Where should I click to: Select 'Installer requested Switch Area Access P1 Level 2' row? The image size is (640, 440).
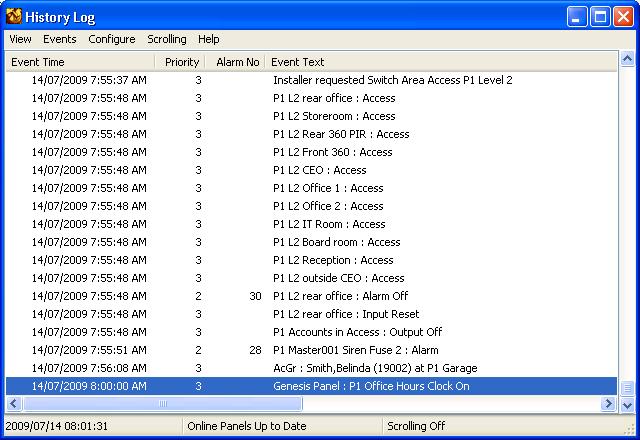coord(311,80)
